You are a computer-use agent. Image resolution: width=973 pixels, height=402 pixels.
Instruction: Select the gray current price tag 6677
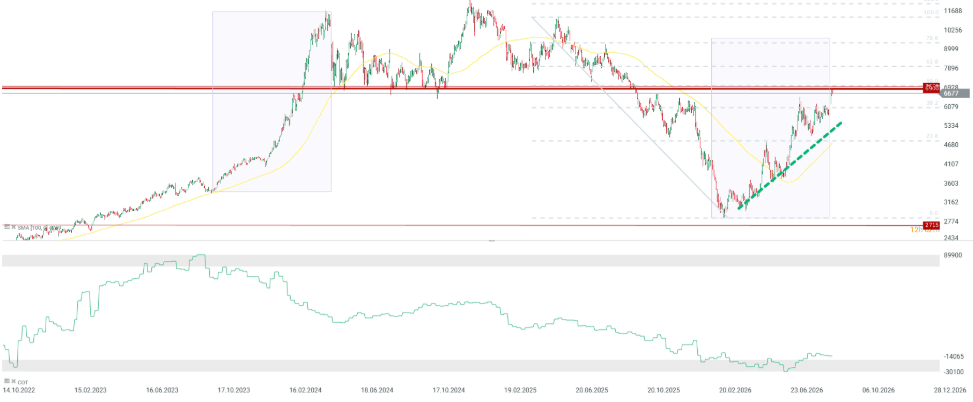[x=956, y=94]
